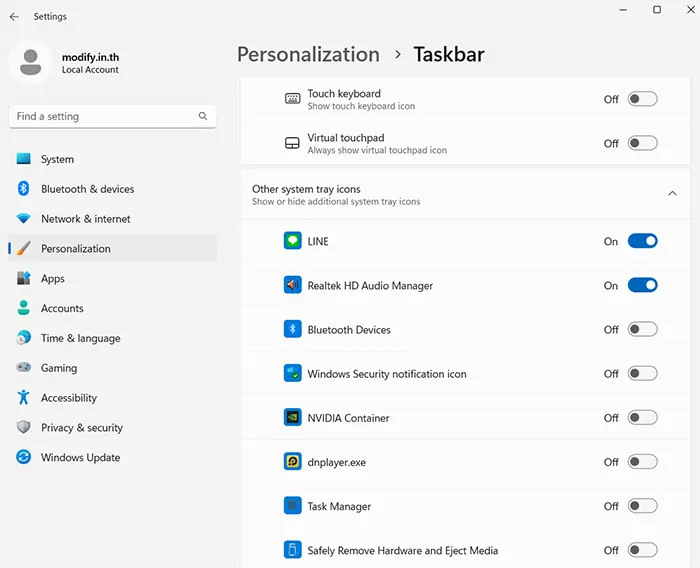Click the Gaming controller icon
The image size is (700, 568).
[23, 367]
